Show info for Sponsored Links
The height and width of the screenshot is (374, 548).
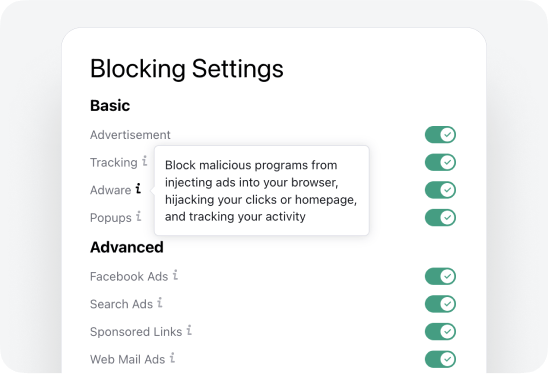point(189,330)
